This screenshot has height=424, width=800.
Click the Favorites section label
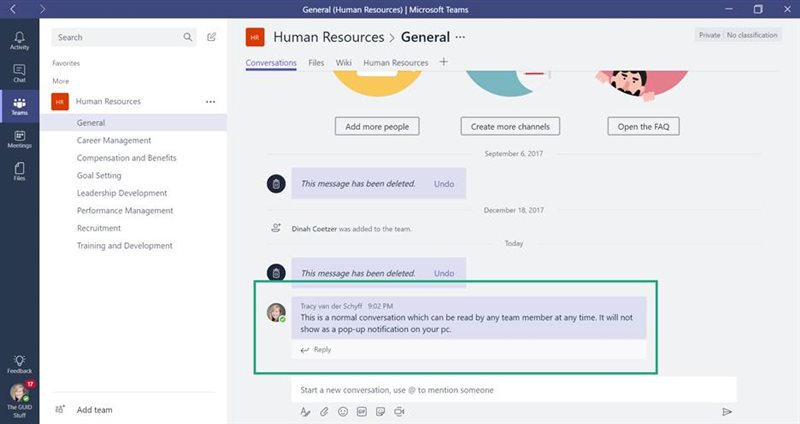[x=66, y=63]
